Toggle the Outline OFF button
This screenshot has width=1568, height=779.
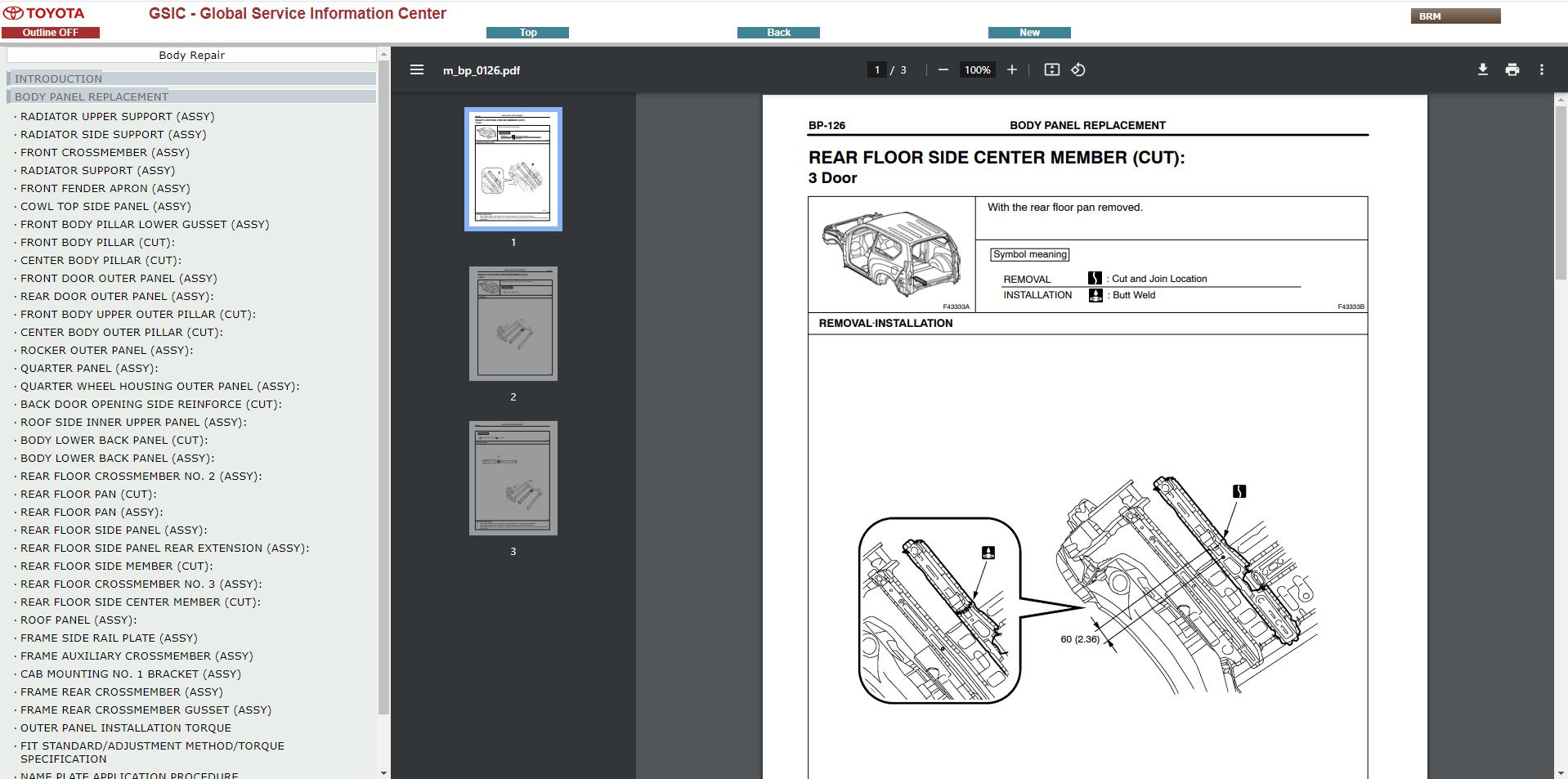51,33
